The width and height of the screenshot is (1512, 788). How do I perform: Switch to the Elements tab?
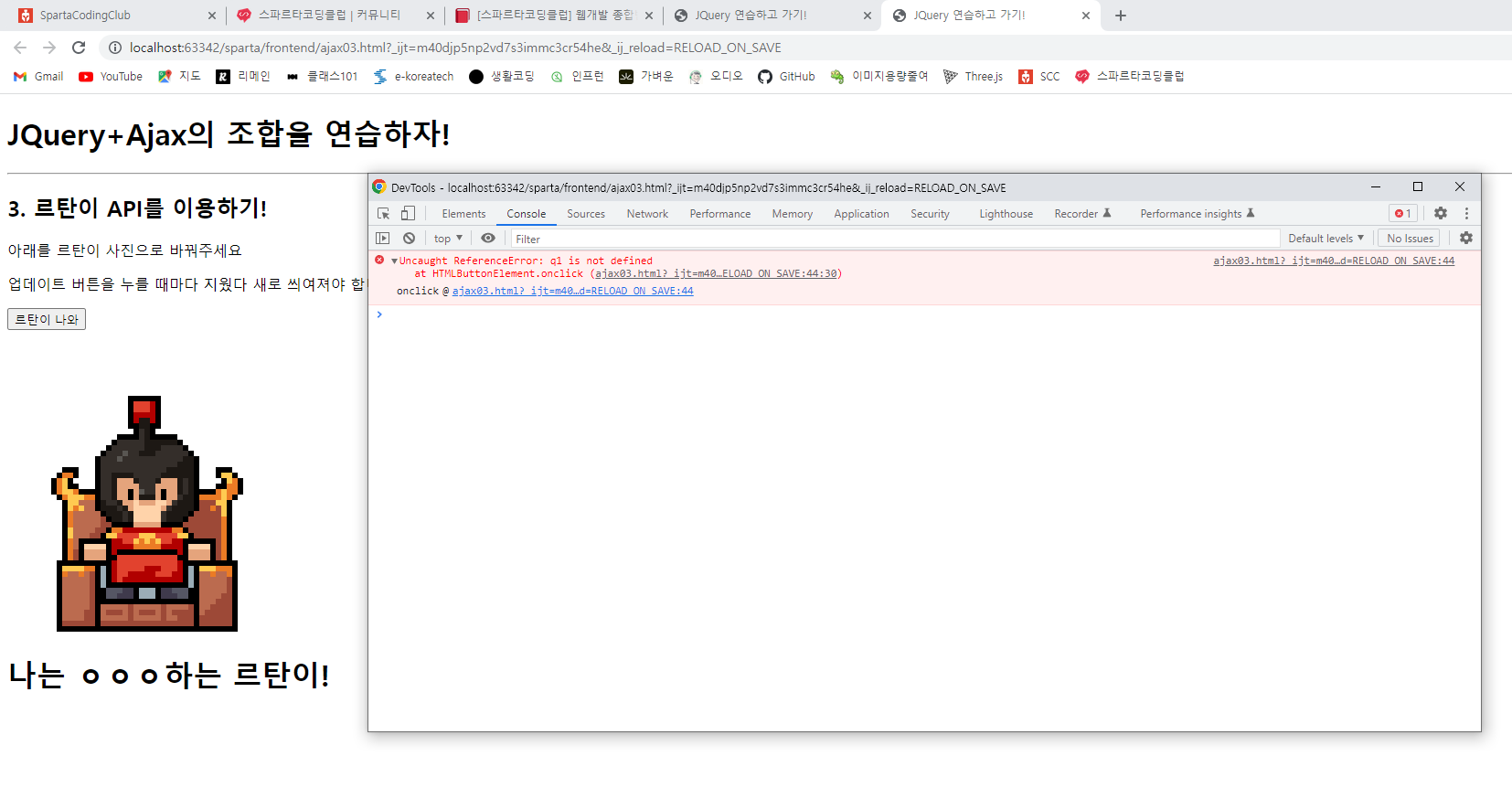(463, 214)
